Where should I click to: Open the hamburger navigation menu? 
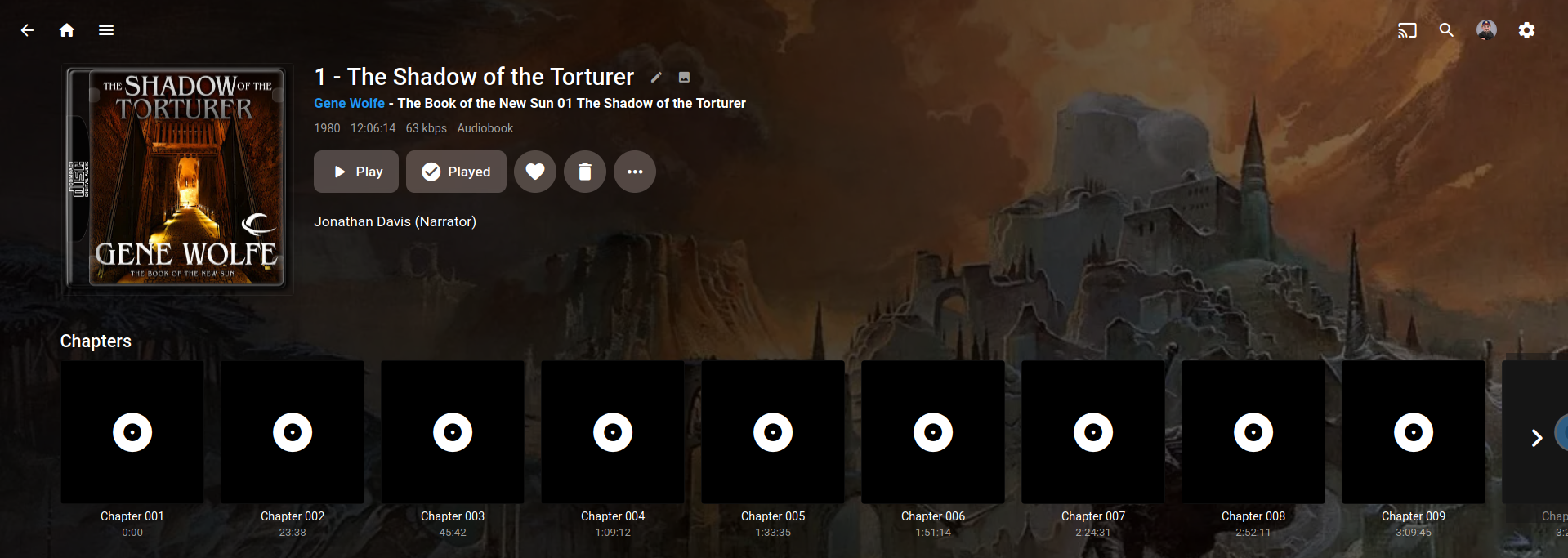pos(106,30)
